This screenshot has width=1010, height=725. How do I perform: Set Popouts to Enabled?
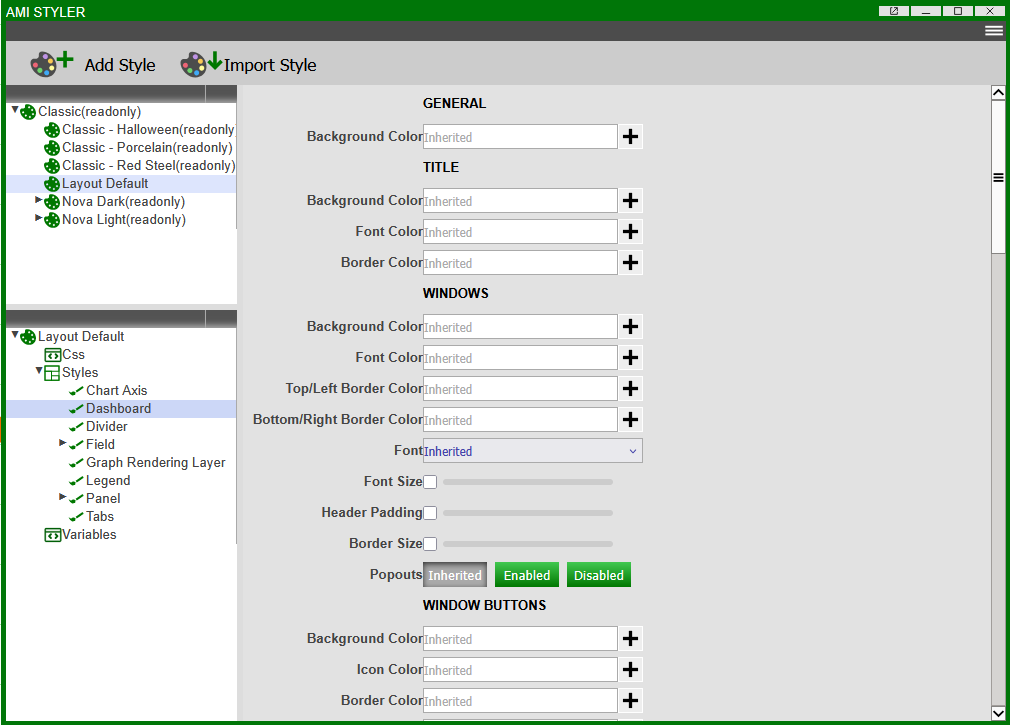pyautogui.click(x=527, y=575)
